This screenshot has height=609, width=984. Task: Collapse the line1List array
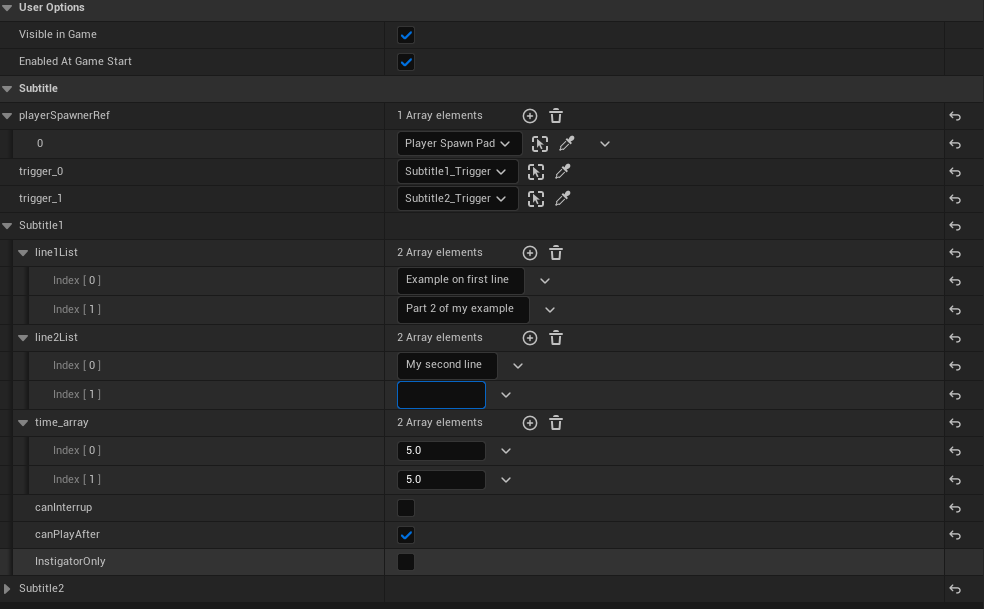pyautogui.click(x=23, y=252)
